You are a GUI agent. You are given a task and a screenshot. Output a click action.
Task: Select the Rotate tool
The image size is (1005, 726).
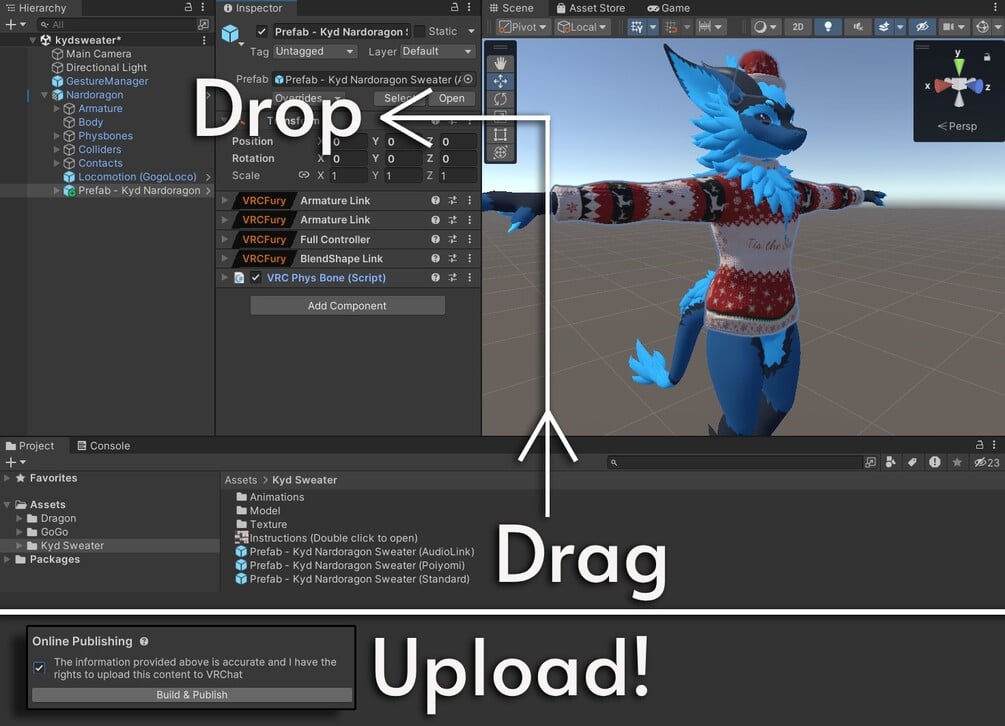[x=500, y=99]
